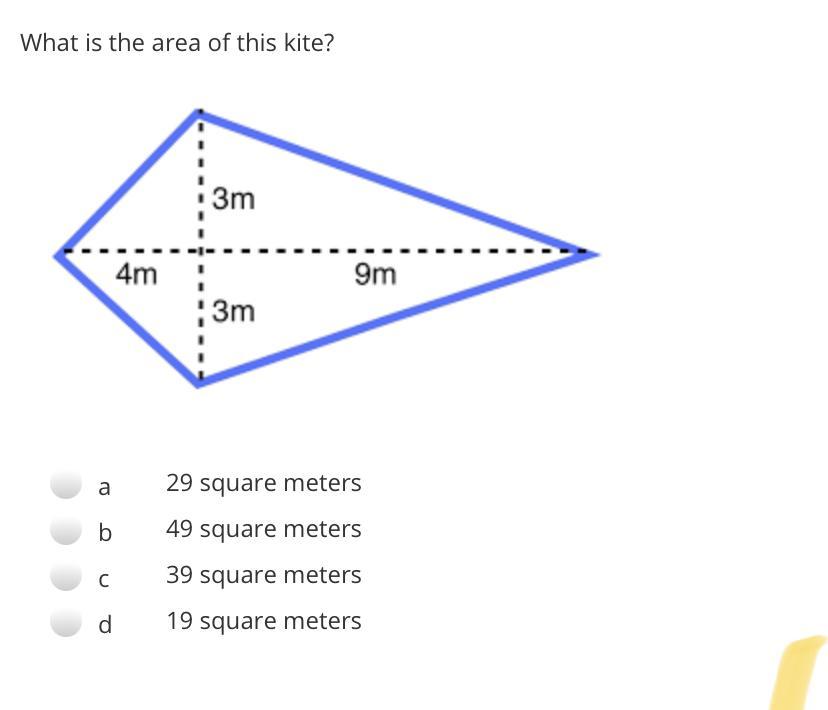
Task: Select radio button for option c
Action: pos(66,577)
